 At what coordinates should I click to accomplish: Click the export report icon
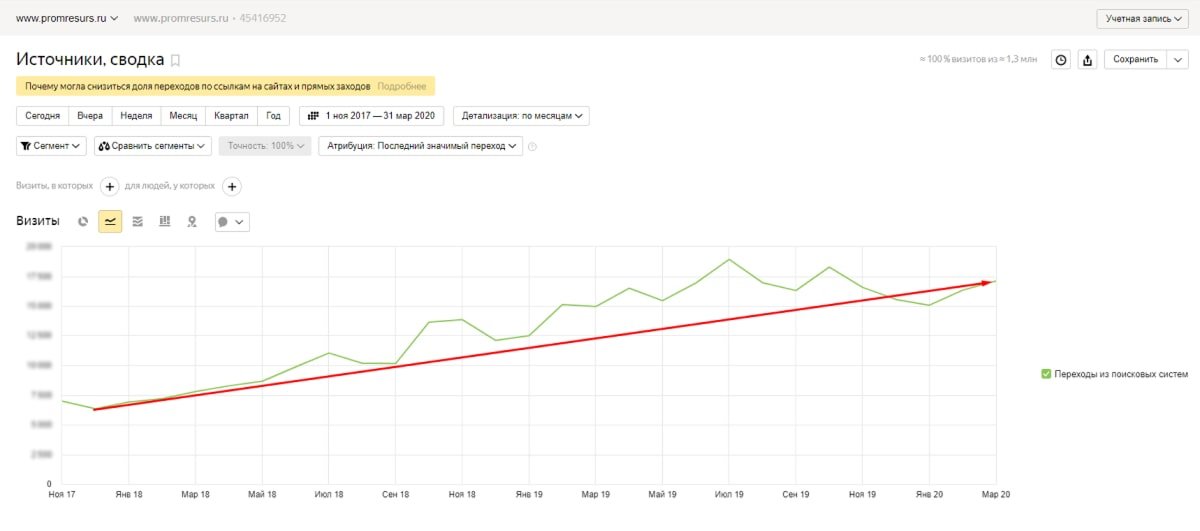pos(1088,60)
